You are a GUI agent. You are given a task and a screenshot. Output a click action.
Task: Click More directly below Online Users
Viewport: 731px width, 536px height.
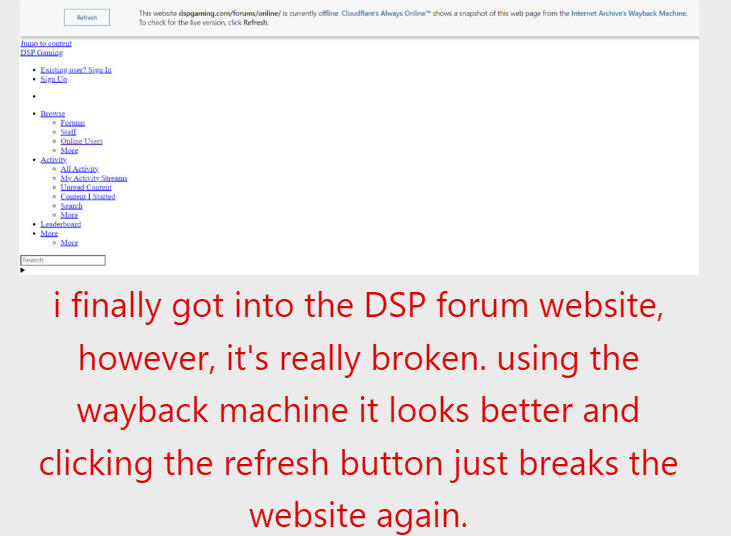pos(69,151)
